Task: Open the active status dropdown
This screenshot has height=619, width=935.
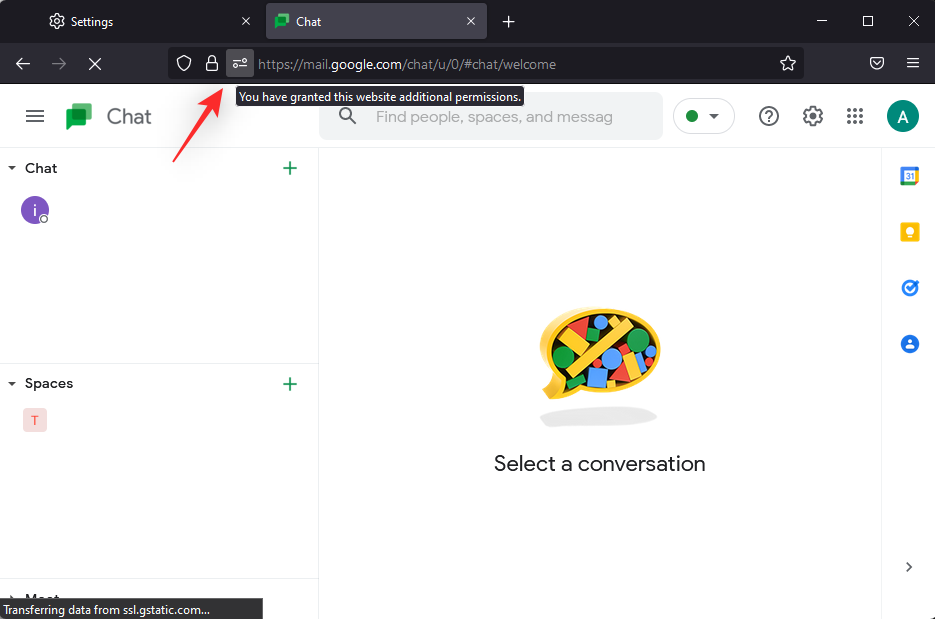Action: (x=703, y=116)
